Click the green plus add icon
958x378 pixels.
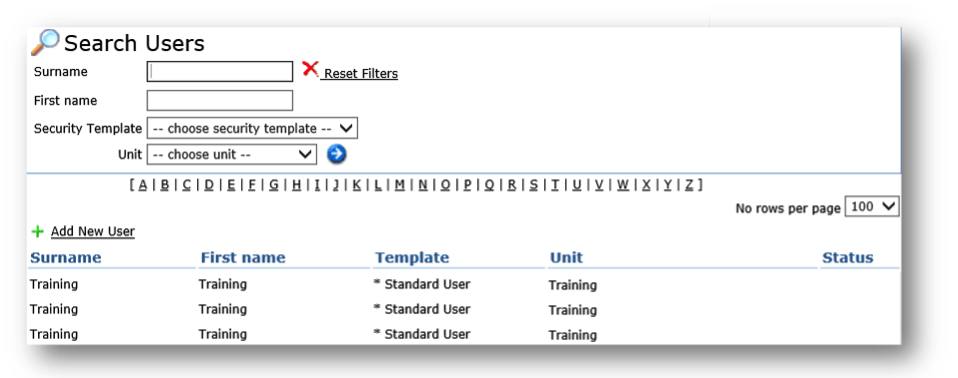click(x=38, y=231)
